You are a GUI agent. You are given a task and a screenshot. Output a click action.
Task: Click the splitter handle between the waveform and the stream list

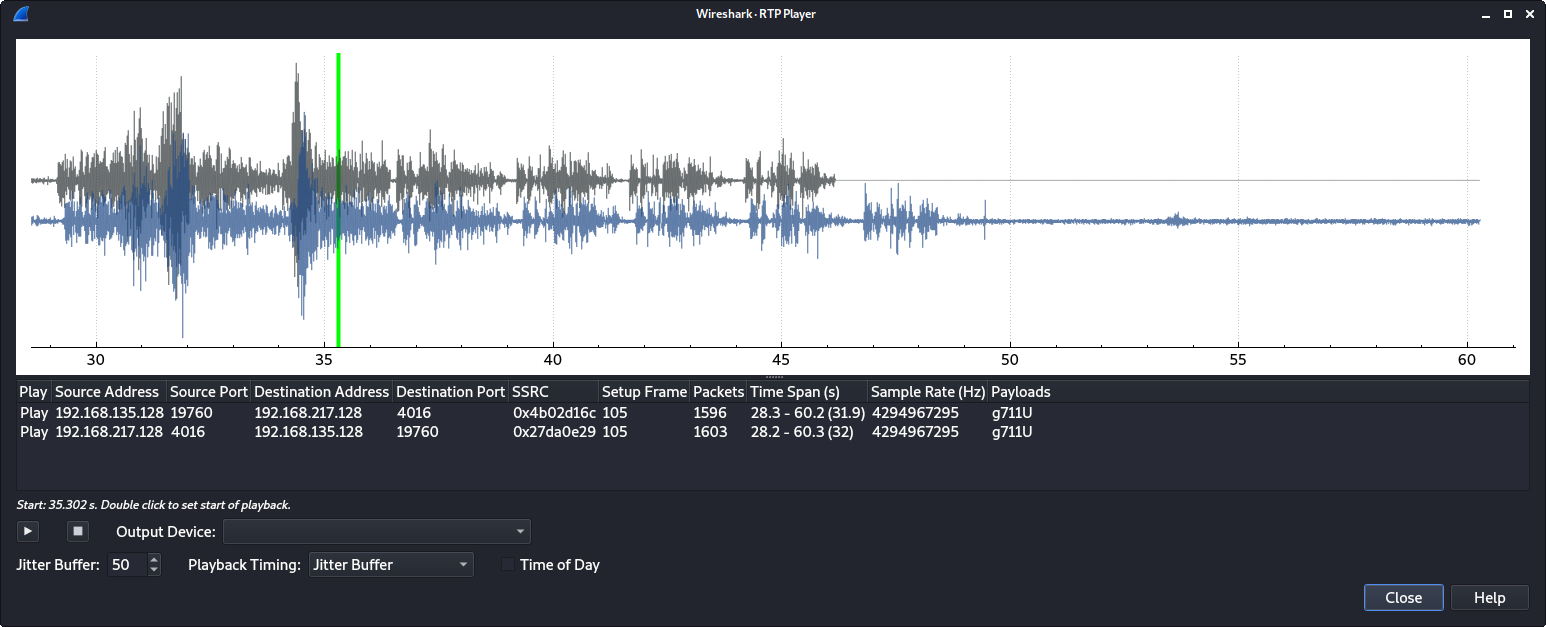(773, 376)
